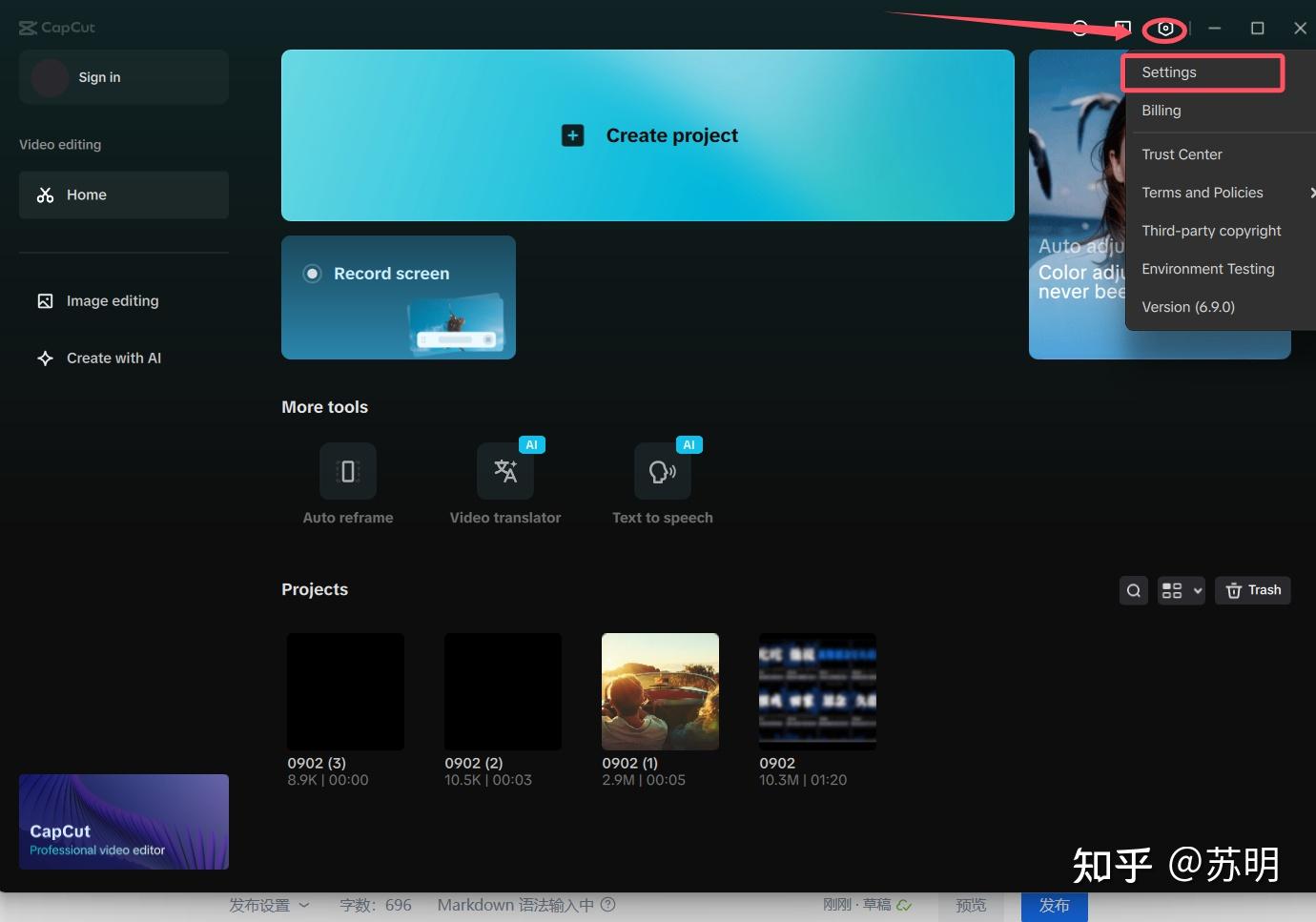Viewport: 1316px width, 922px height.
Task: Open the Auto reframe tool icon
Action: pos(348,471)
